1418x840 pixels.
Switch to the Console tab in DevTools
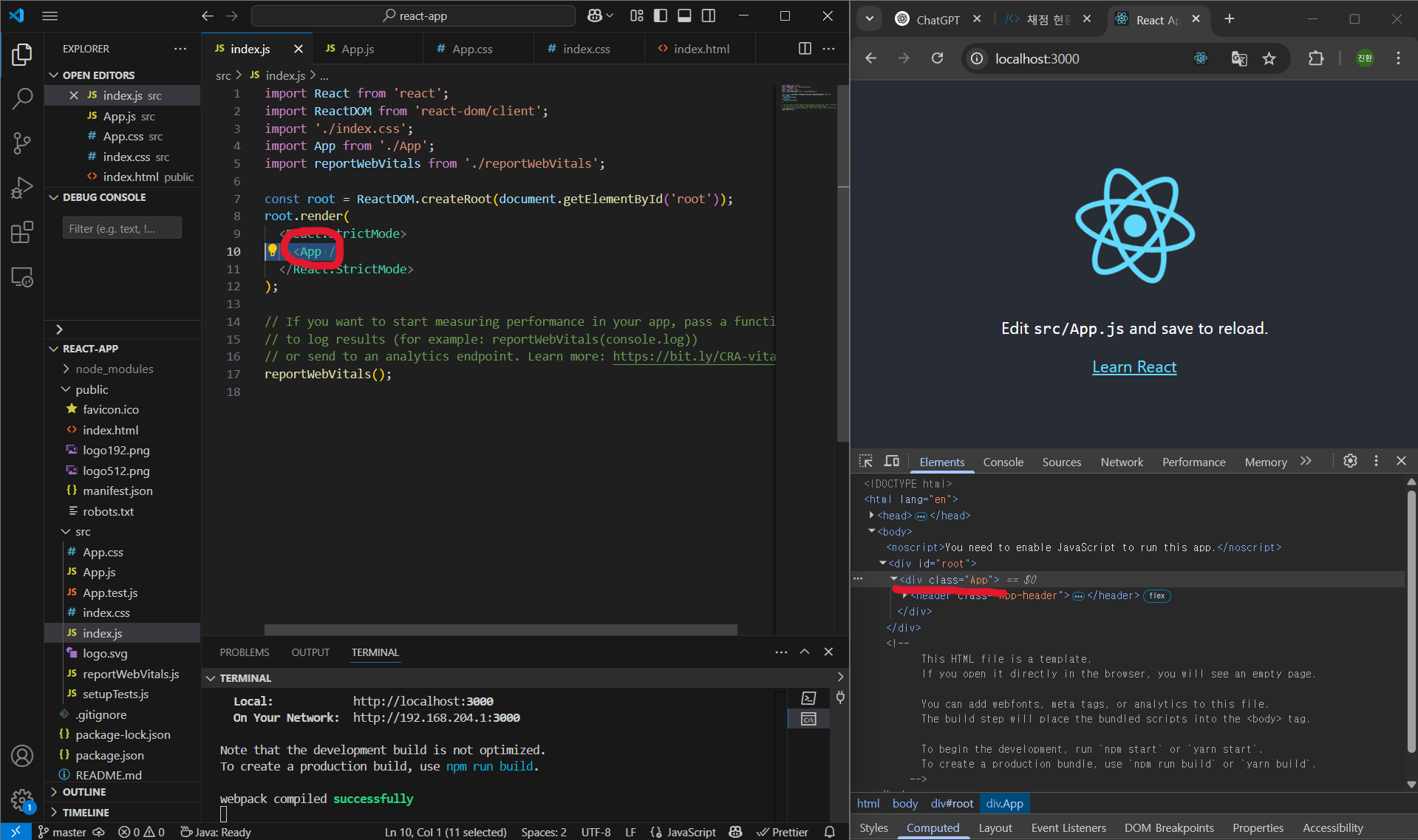pyautogui.click(x=1003, y=462)
